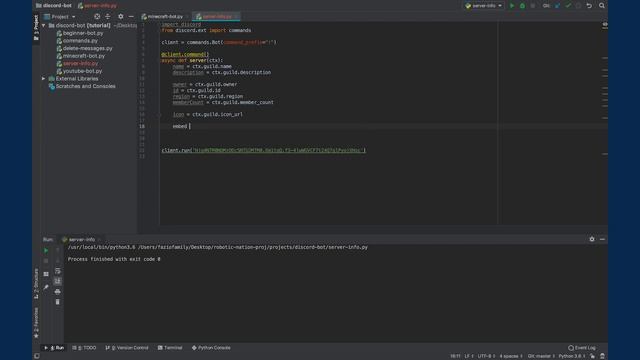Pin the Run tab with the pin icon
This screenshot has height=360, width=640.
pos(46,287)
